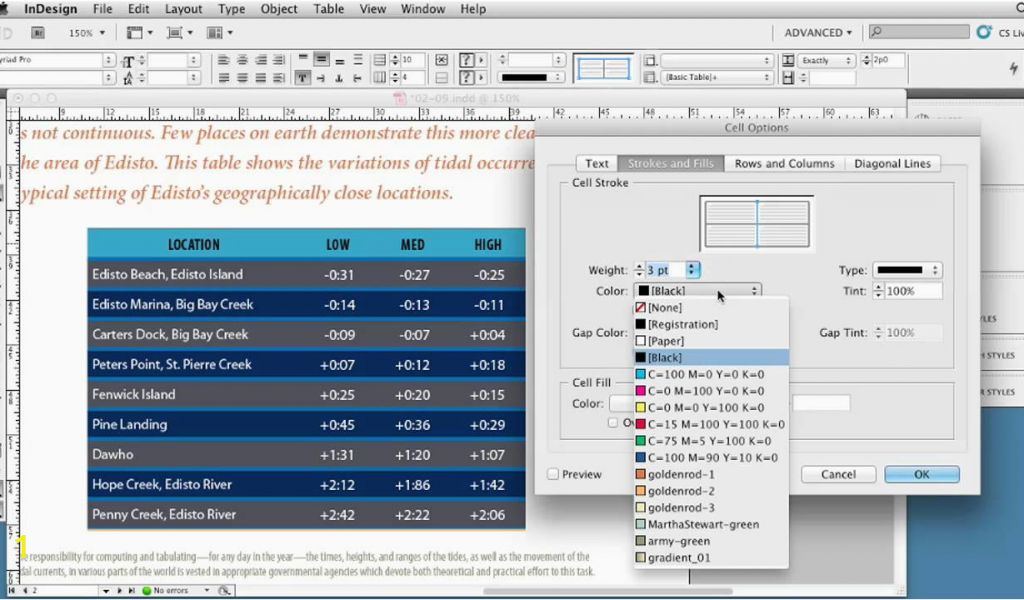Open the Arrange Documents icon menu
Image resolution: width=1024 pixels, height=600 pixels.
tap(219, 33)
